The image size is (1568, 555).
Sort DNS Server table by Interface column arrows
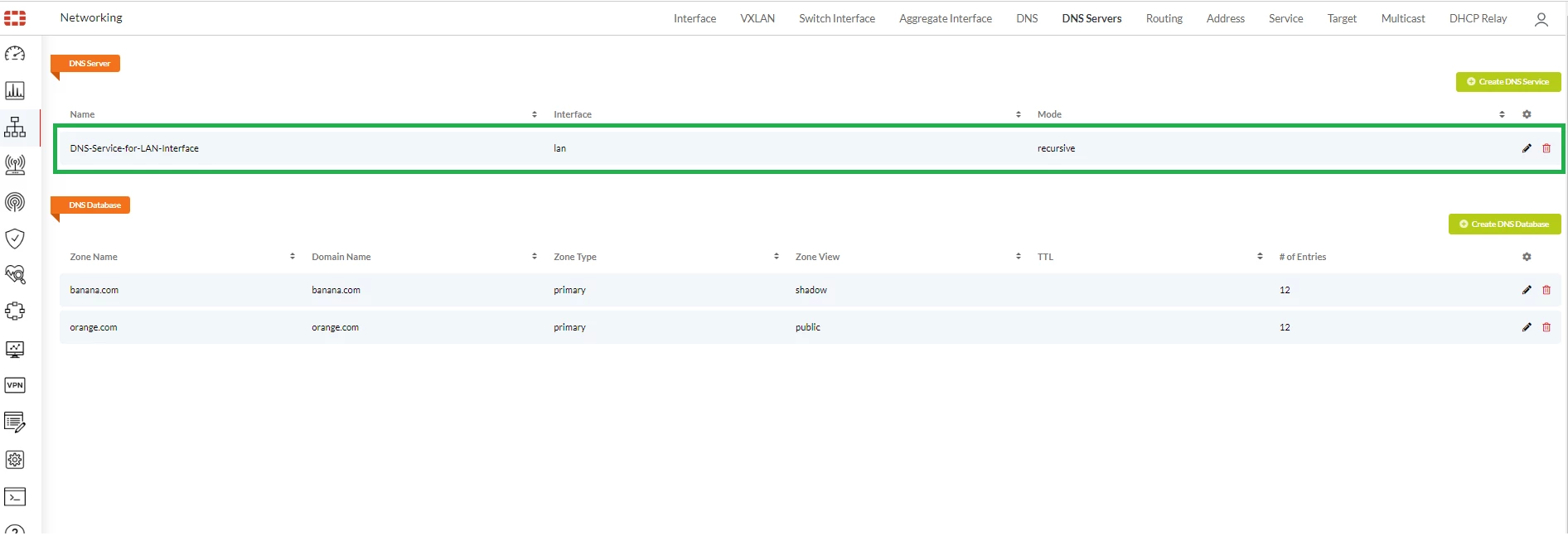(x=1019, y=114)
